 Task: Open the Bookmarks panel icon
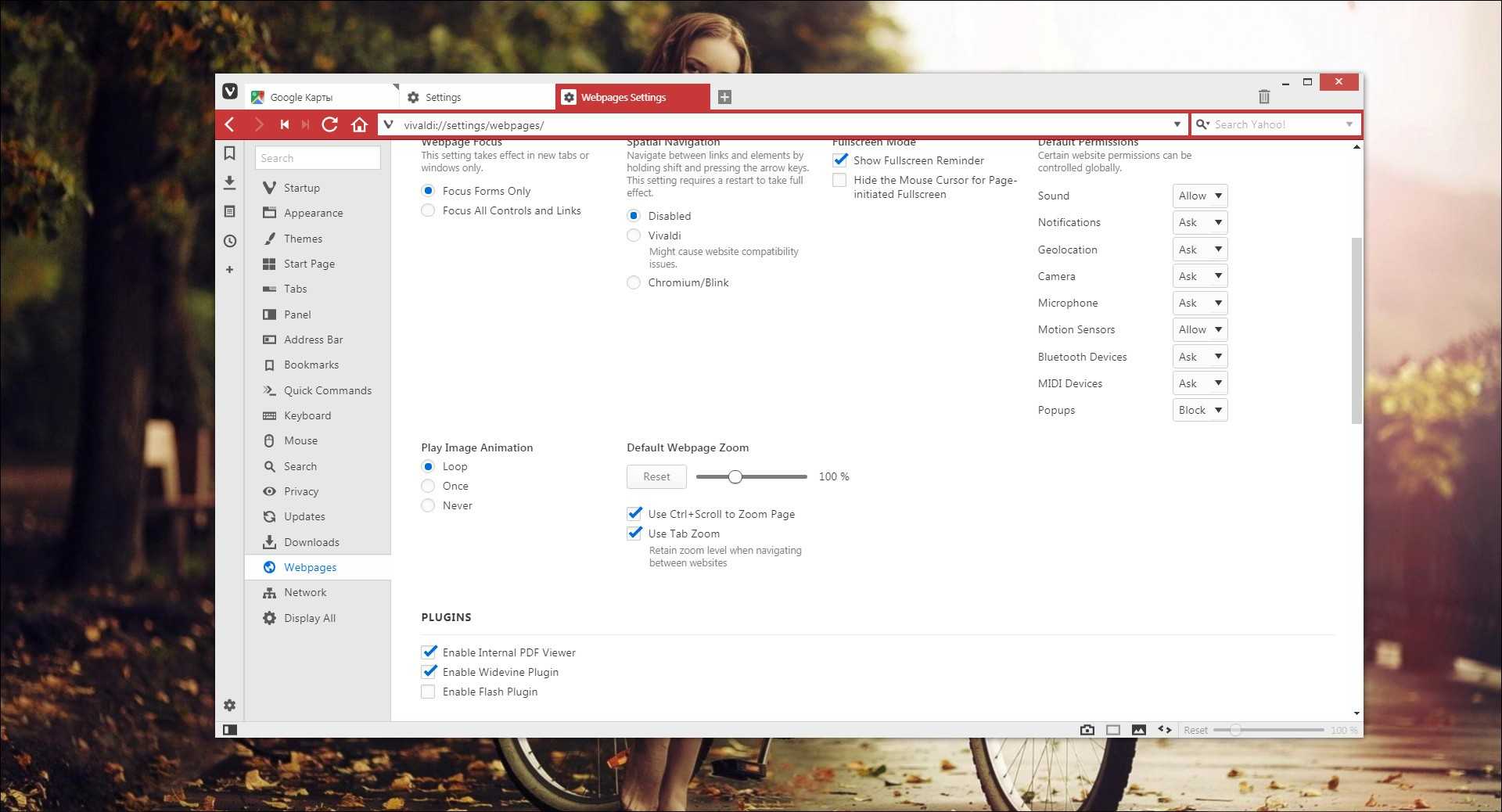[x=229, y=153]
